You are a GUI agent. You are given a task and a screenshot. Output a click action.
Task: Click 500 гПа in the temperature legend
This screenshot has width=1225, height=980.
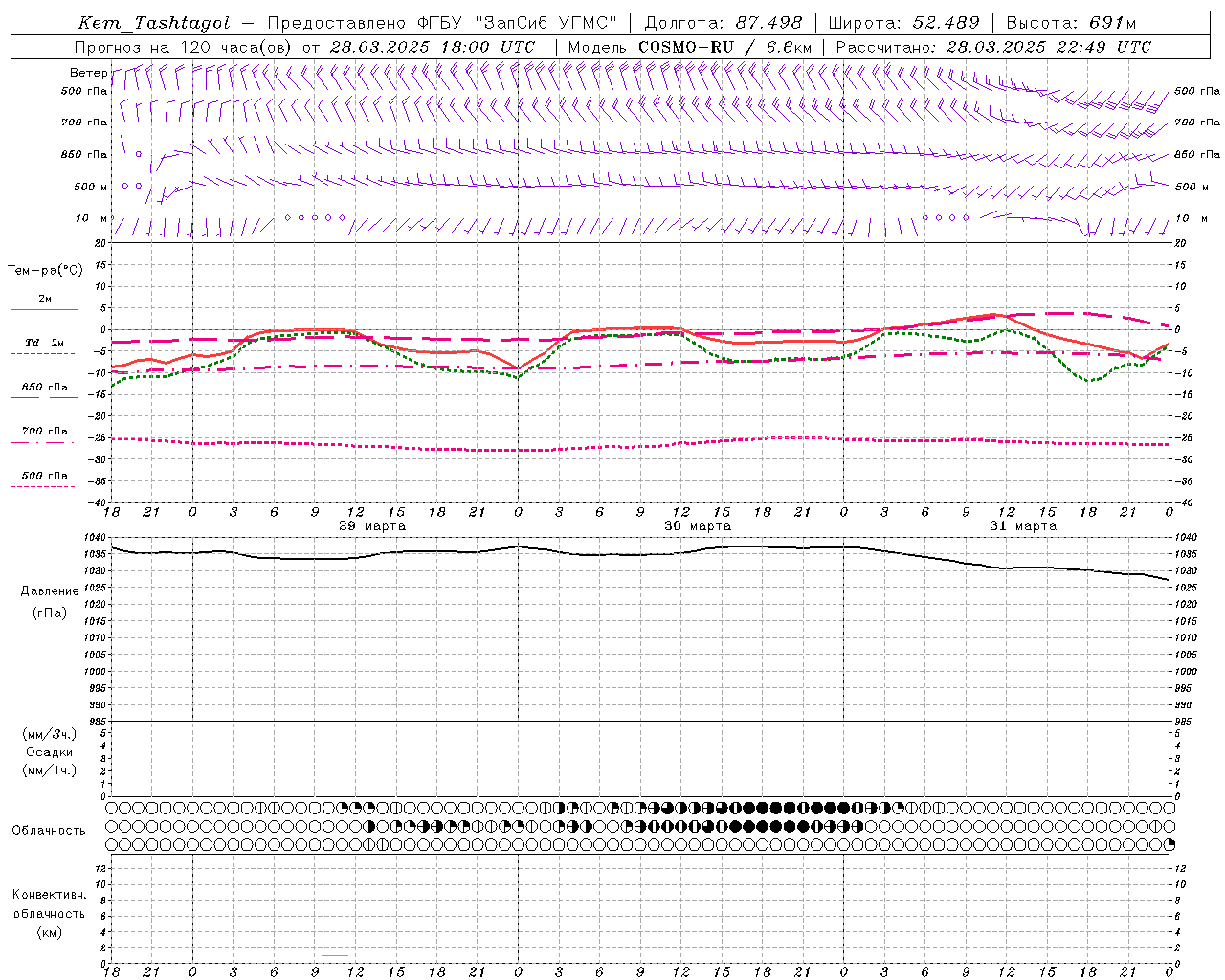click(44, 476)
